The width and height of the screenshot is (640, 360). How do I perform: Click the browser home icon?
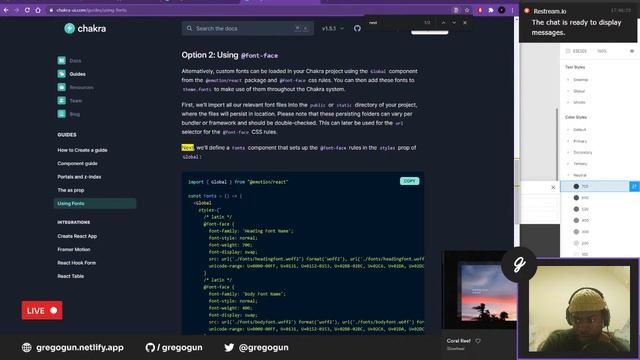[38, 10]
